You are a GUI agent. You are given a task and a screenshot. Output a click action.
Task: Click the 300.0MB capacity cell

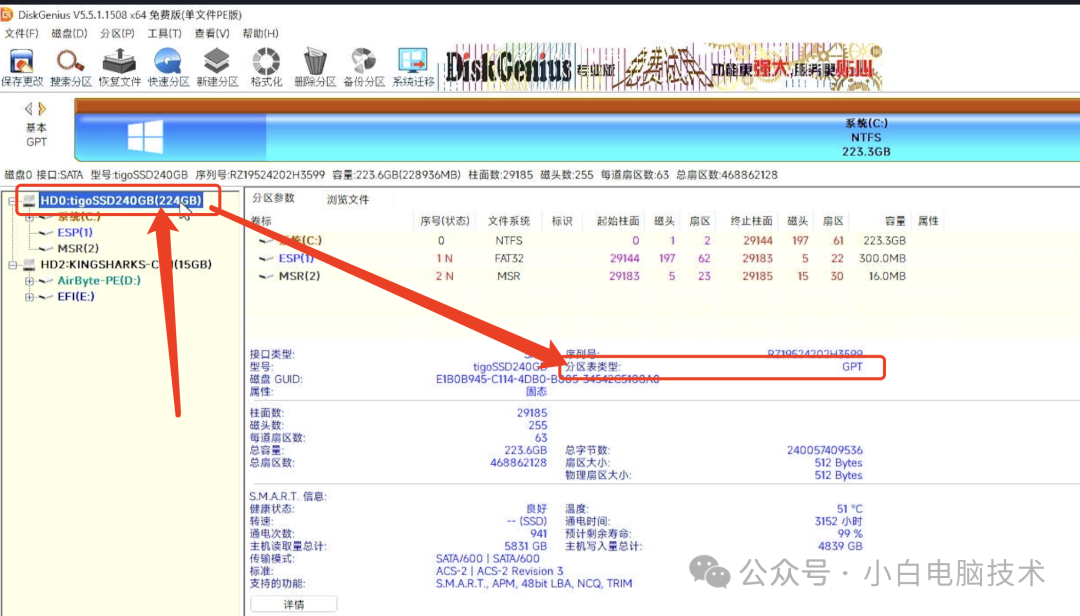click(x=882, y=258)
